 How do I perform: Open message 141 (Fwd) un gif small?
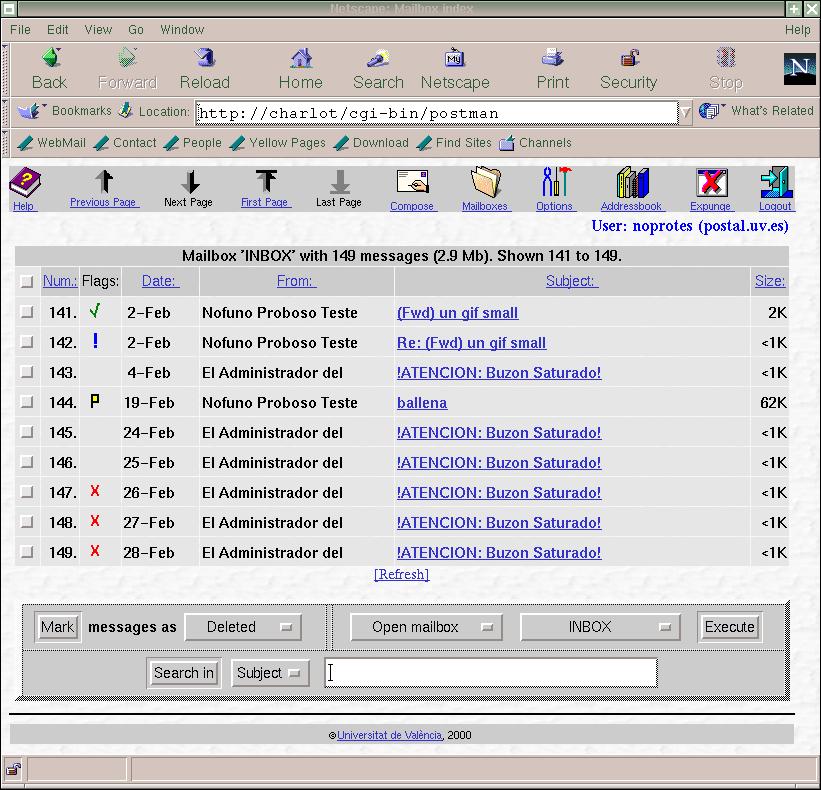(457, 313)
